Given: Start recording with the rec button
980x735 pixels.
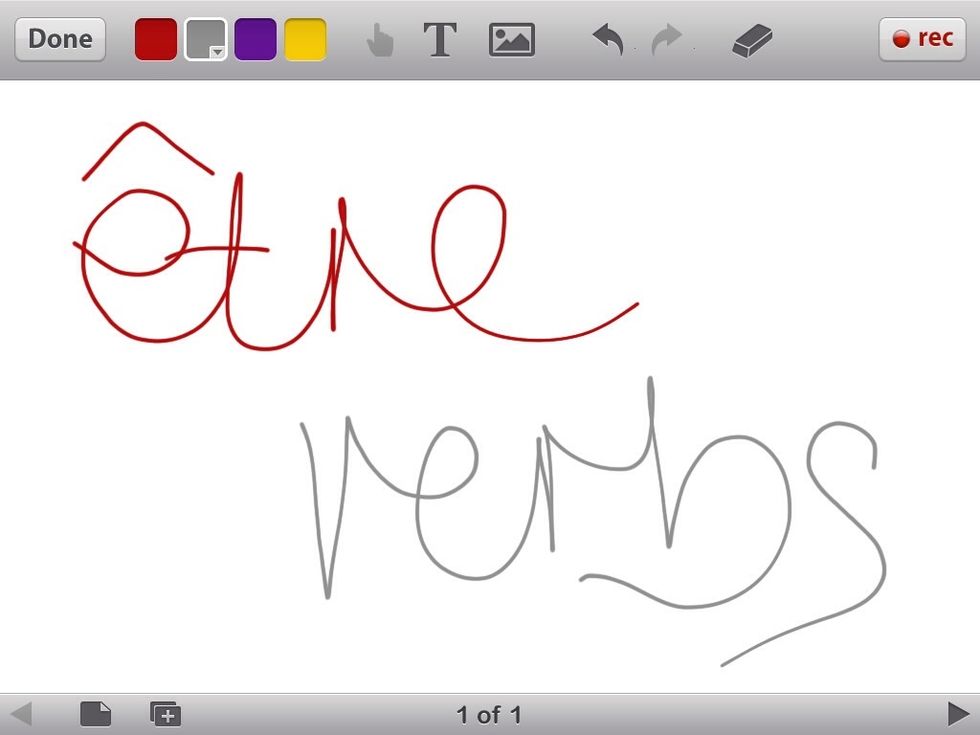Looking at the screenshot, I should 922,39.
